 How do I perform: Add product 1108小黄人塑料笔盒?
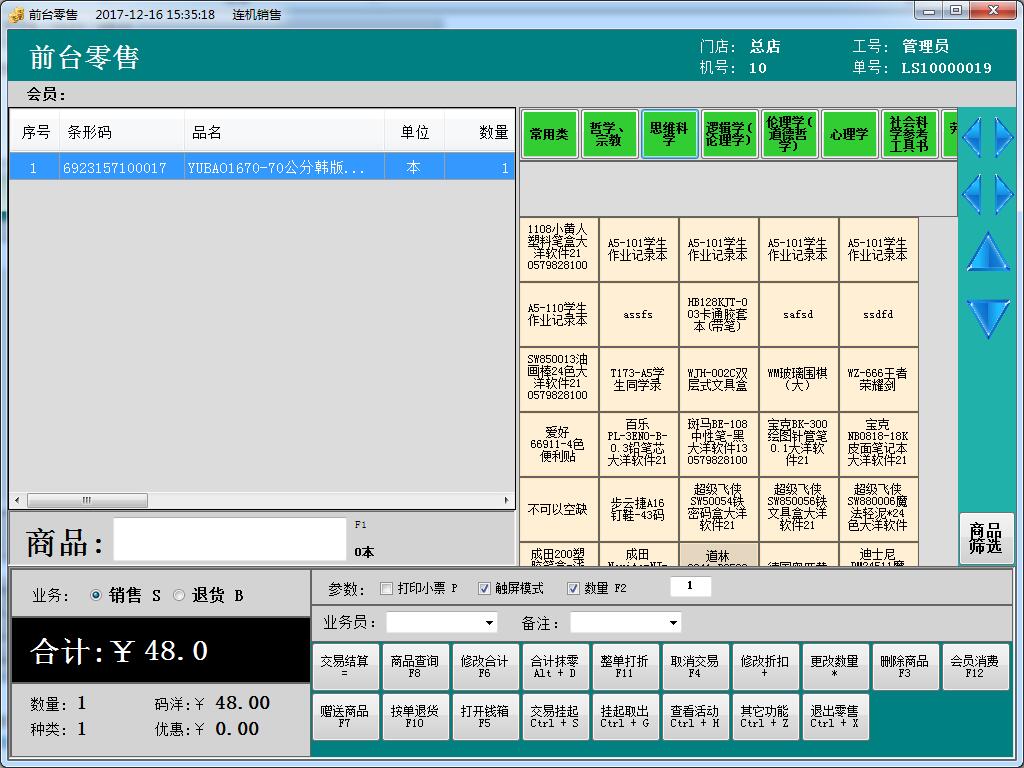558,248
